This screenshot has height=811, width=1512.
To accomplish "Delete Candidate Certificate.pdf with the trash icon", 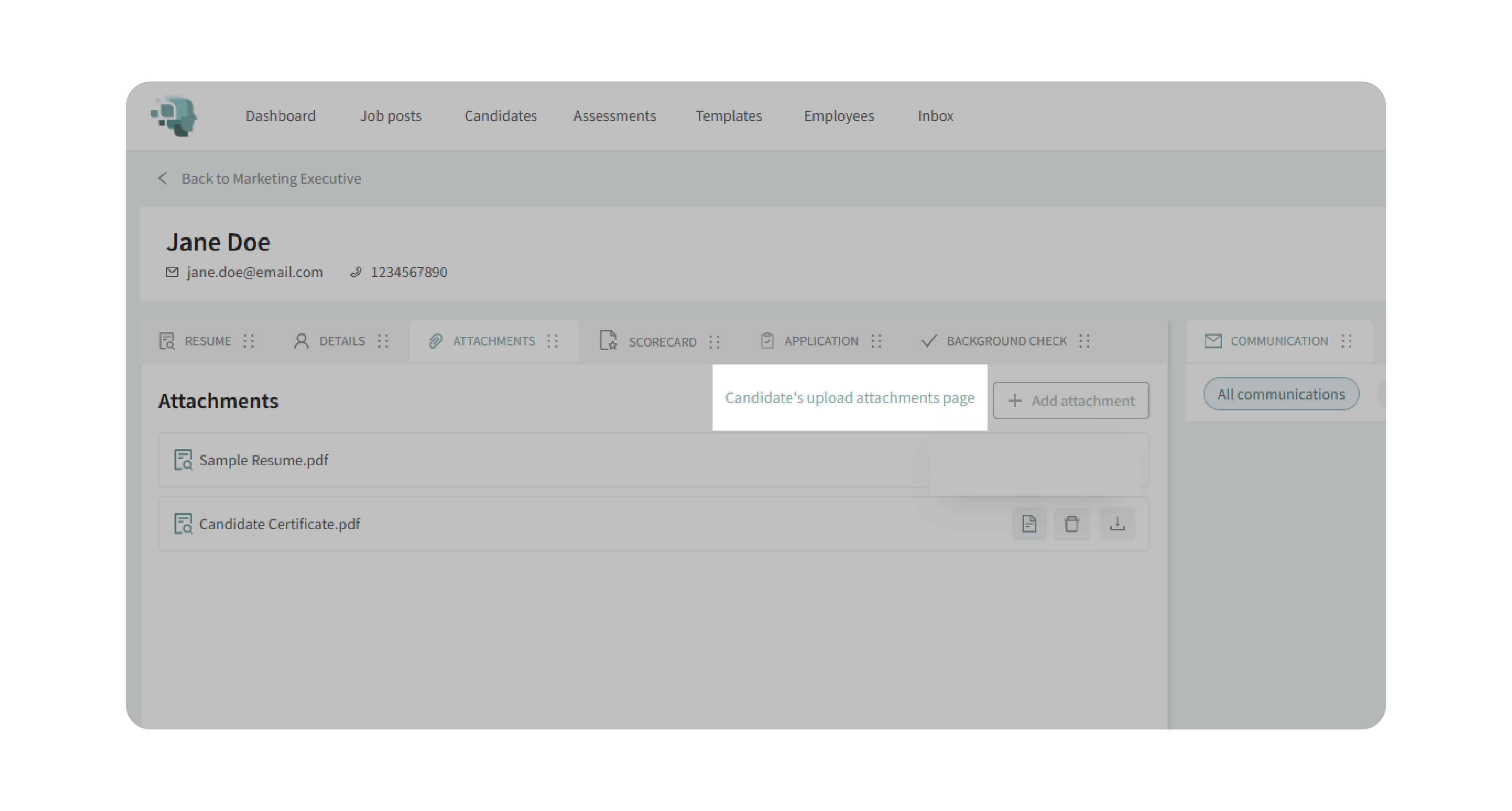I will (1071, 523).
